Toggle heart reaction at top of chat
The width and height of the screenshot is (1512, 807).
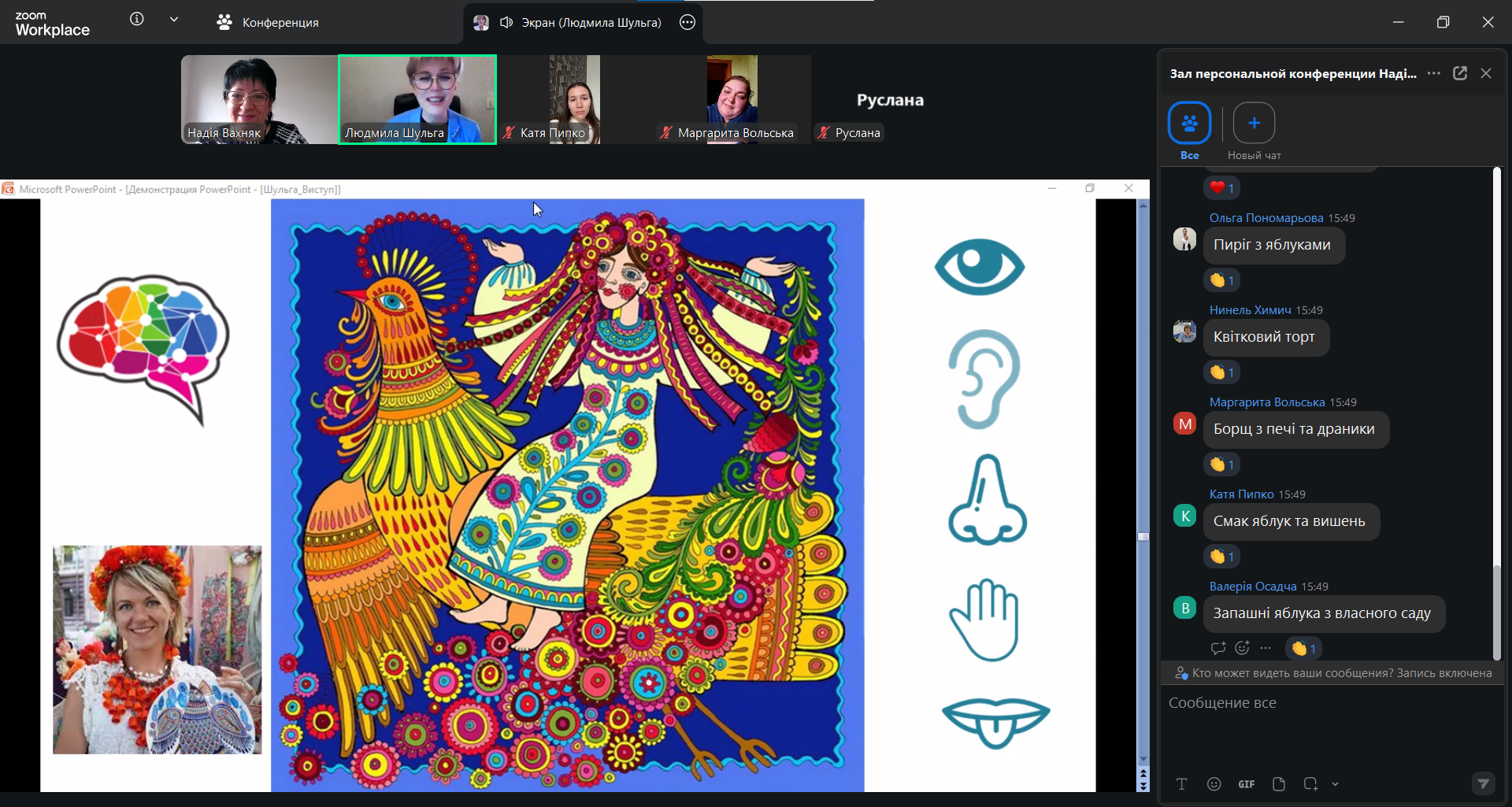point(1221,188)
